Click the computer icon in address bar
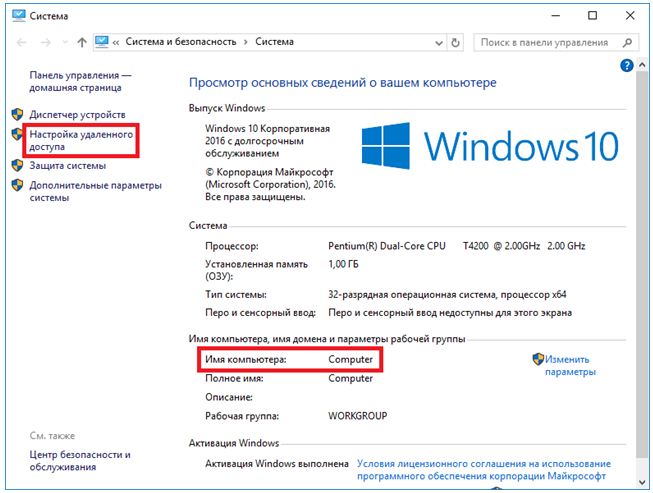Viewport: 653px width, 493px height. click(102, 42)
